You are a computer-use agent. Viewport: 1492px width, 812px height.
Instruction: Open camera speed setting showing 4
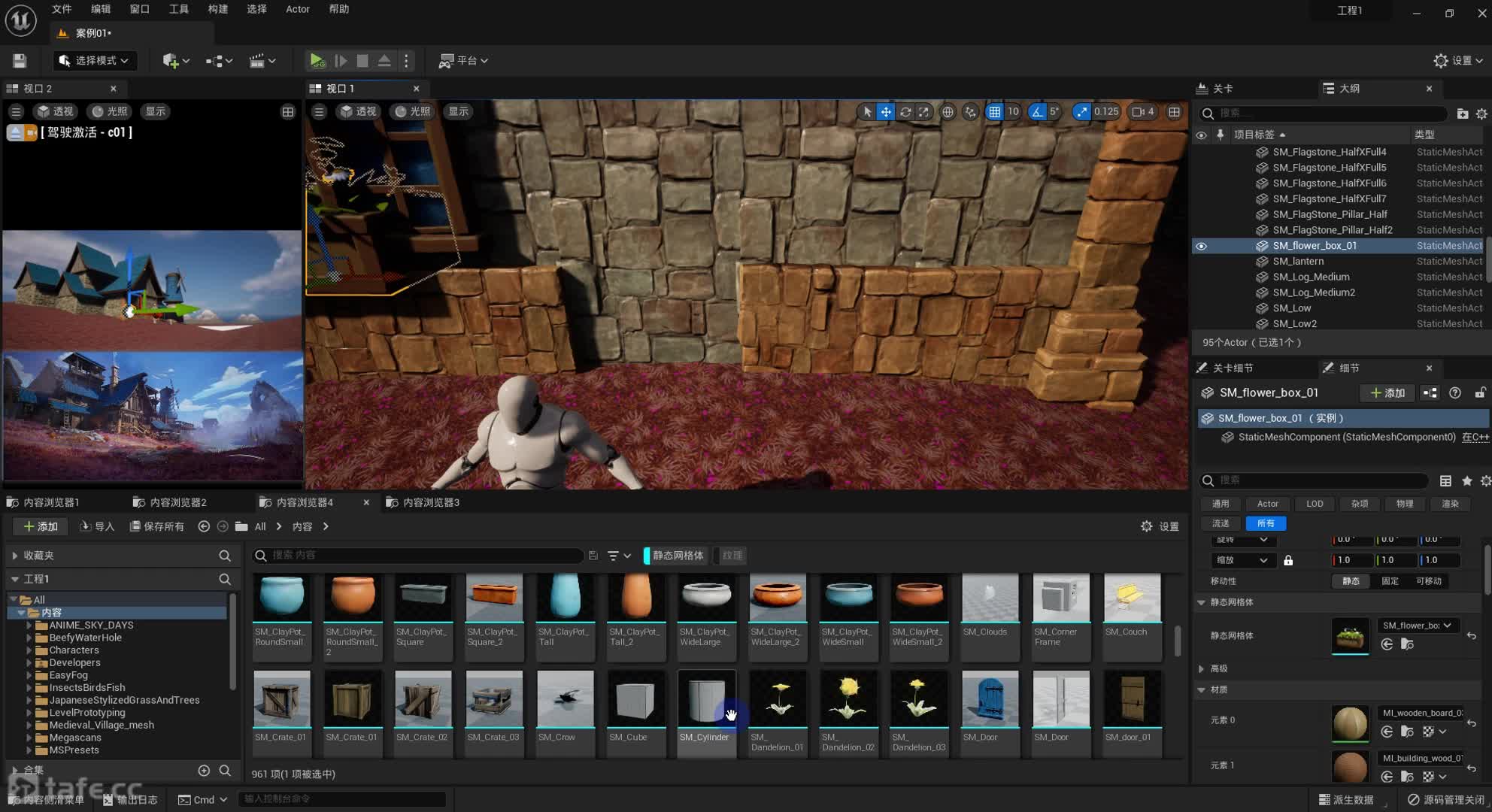pyautogui.click(x=1143, y=112)
